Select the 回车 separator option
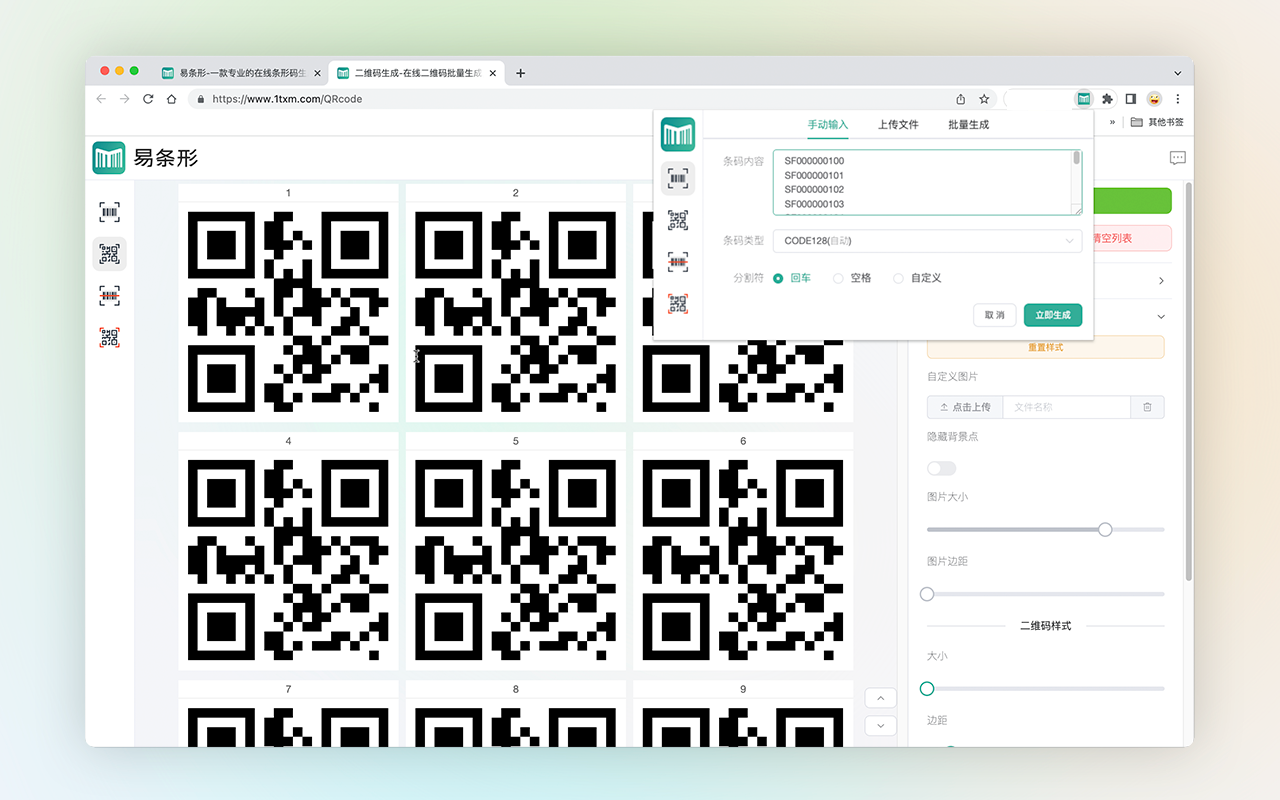1280x800 pixels. [793, 278]
